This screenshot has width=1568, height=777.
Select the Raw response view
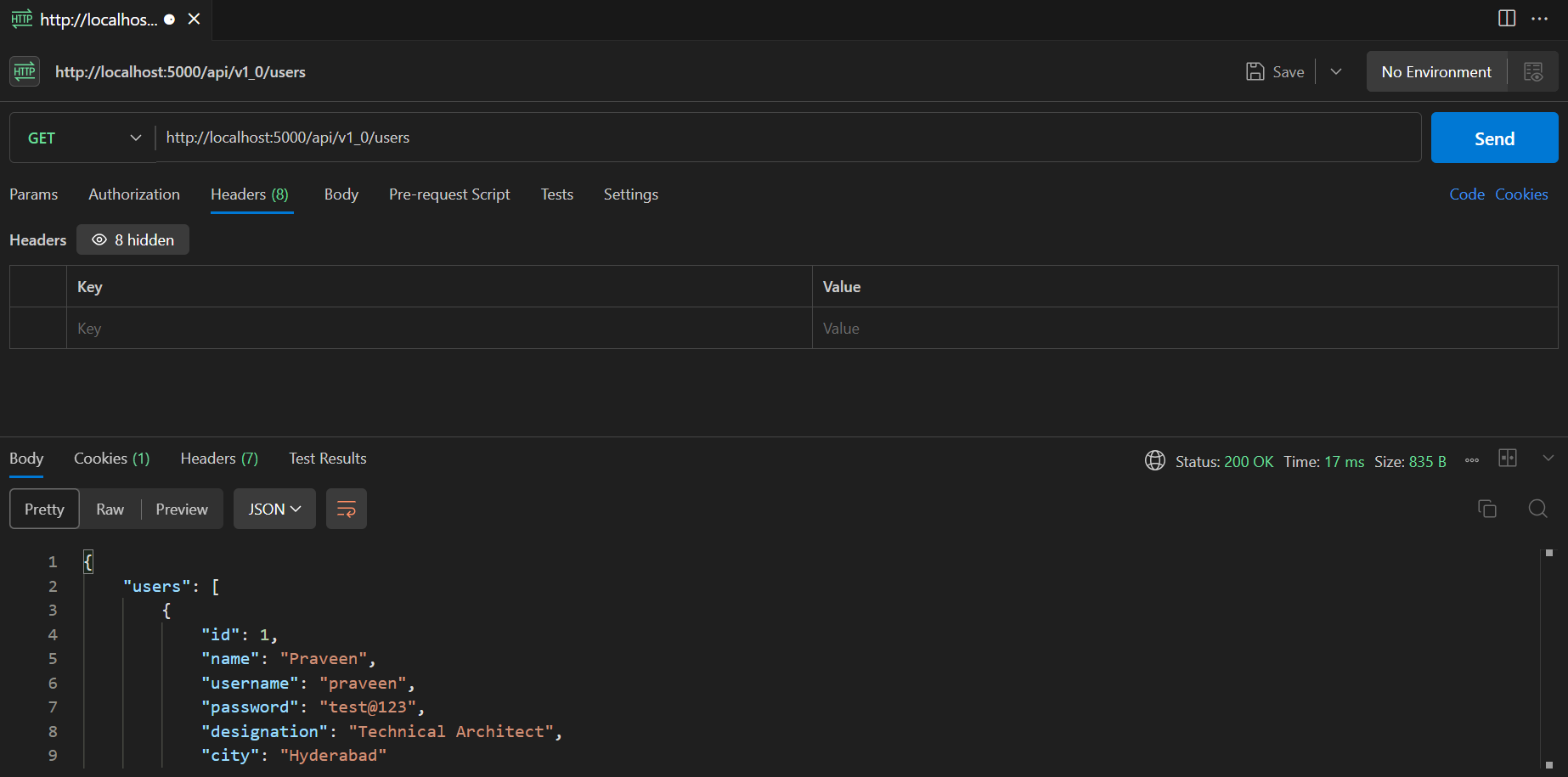(x=110, y=509)
